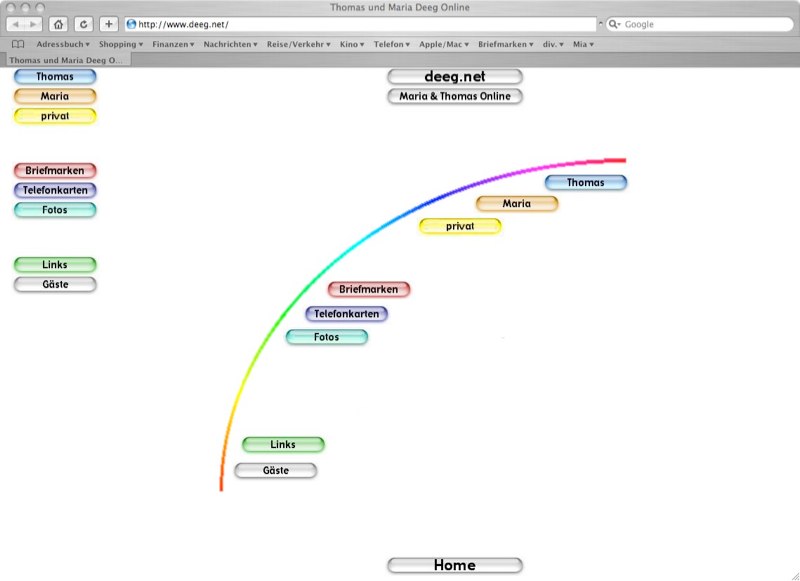Select the Thomas und Maria Deeg tab
The height and width of the screenshot is (581, 800).
[64, 60]
